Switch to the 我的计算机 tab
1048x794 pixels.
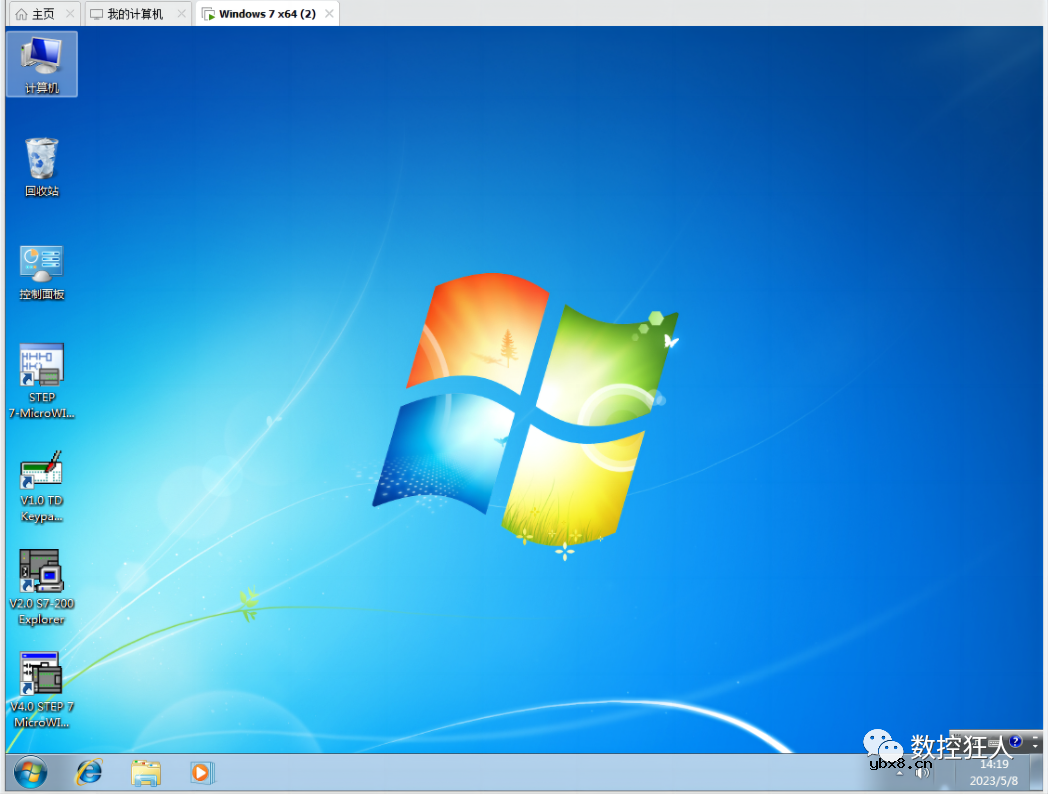pyautogui.click(x=135, y=14)
